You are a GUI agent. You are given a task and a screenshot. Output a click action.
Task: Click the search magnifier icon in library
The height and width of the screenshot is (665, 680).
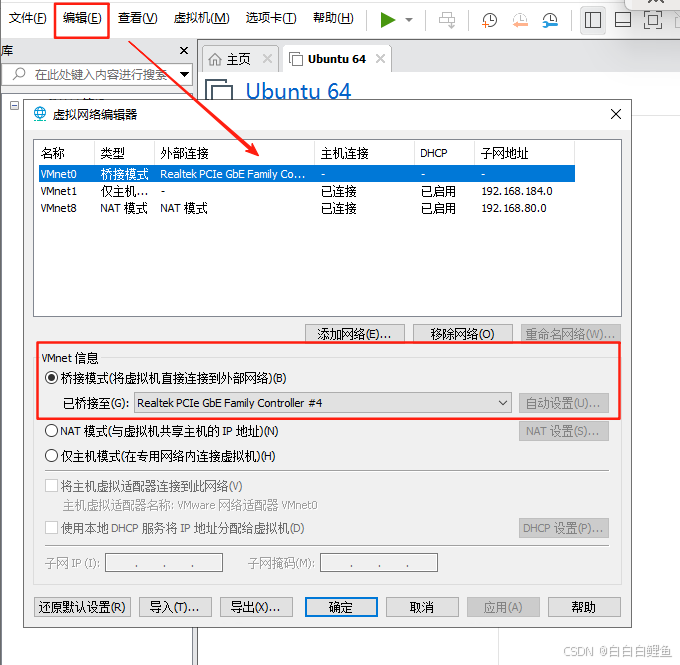click(19, 74)
